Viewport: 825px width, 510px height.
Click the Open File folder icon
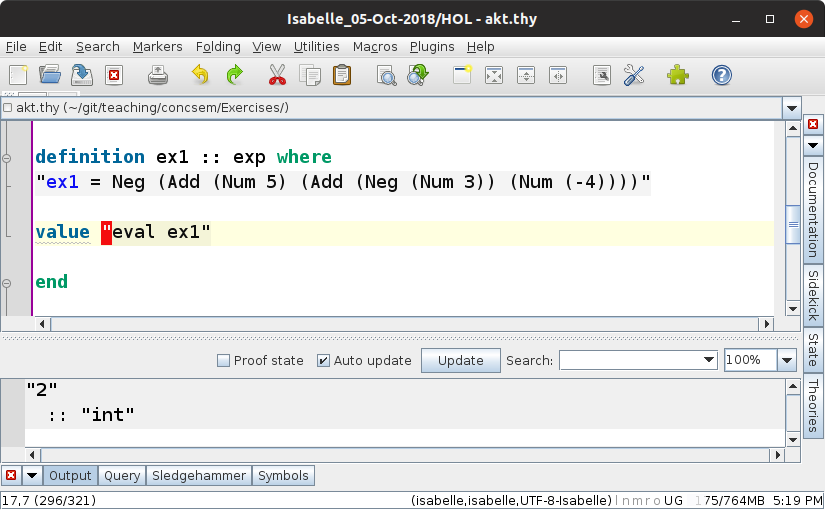pyautogui.click(x=50, y=75)
